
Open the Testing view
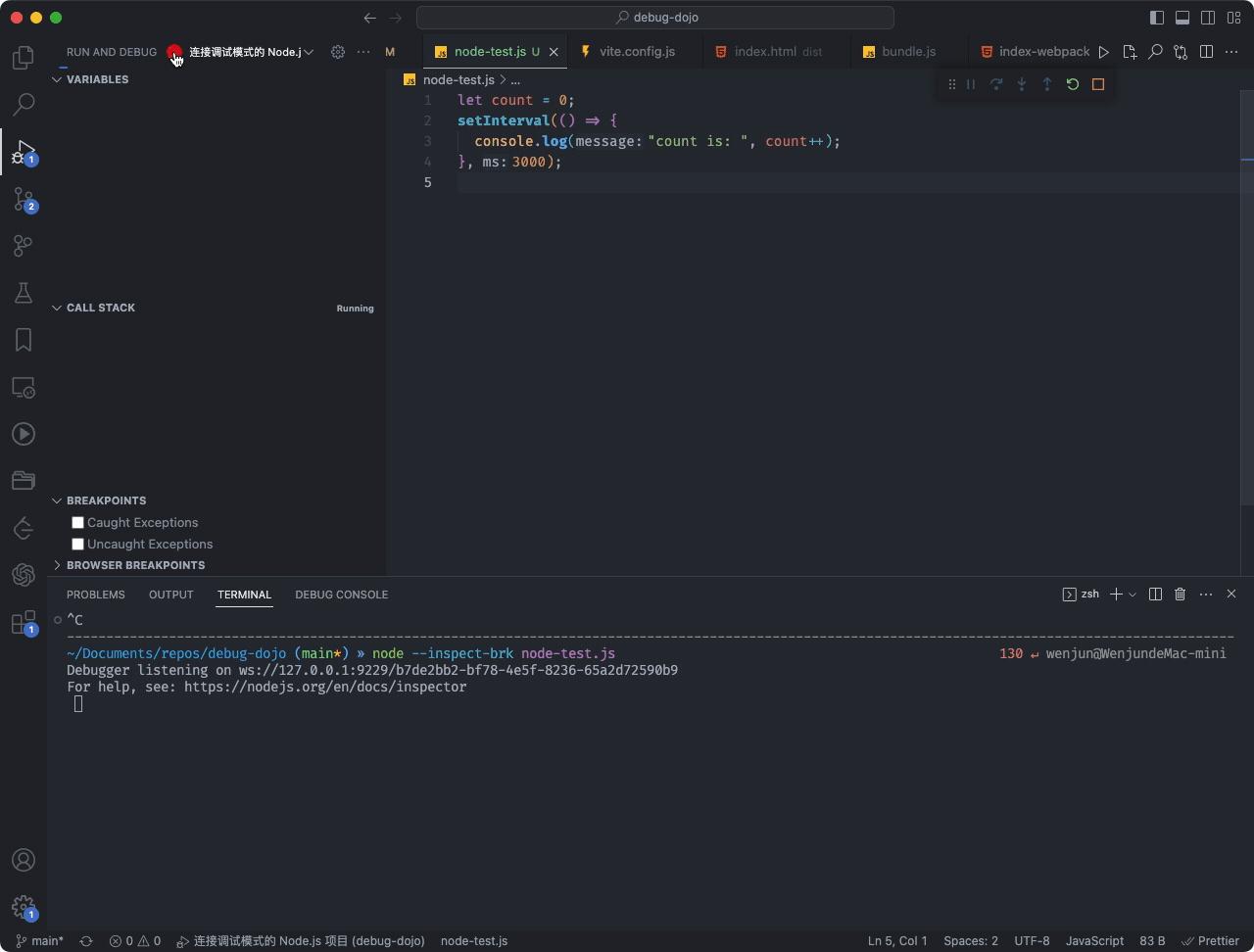(24, 293)
